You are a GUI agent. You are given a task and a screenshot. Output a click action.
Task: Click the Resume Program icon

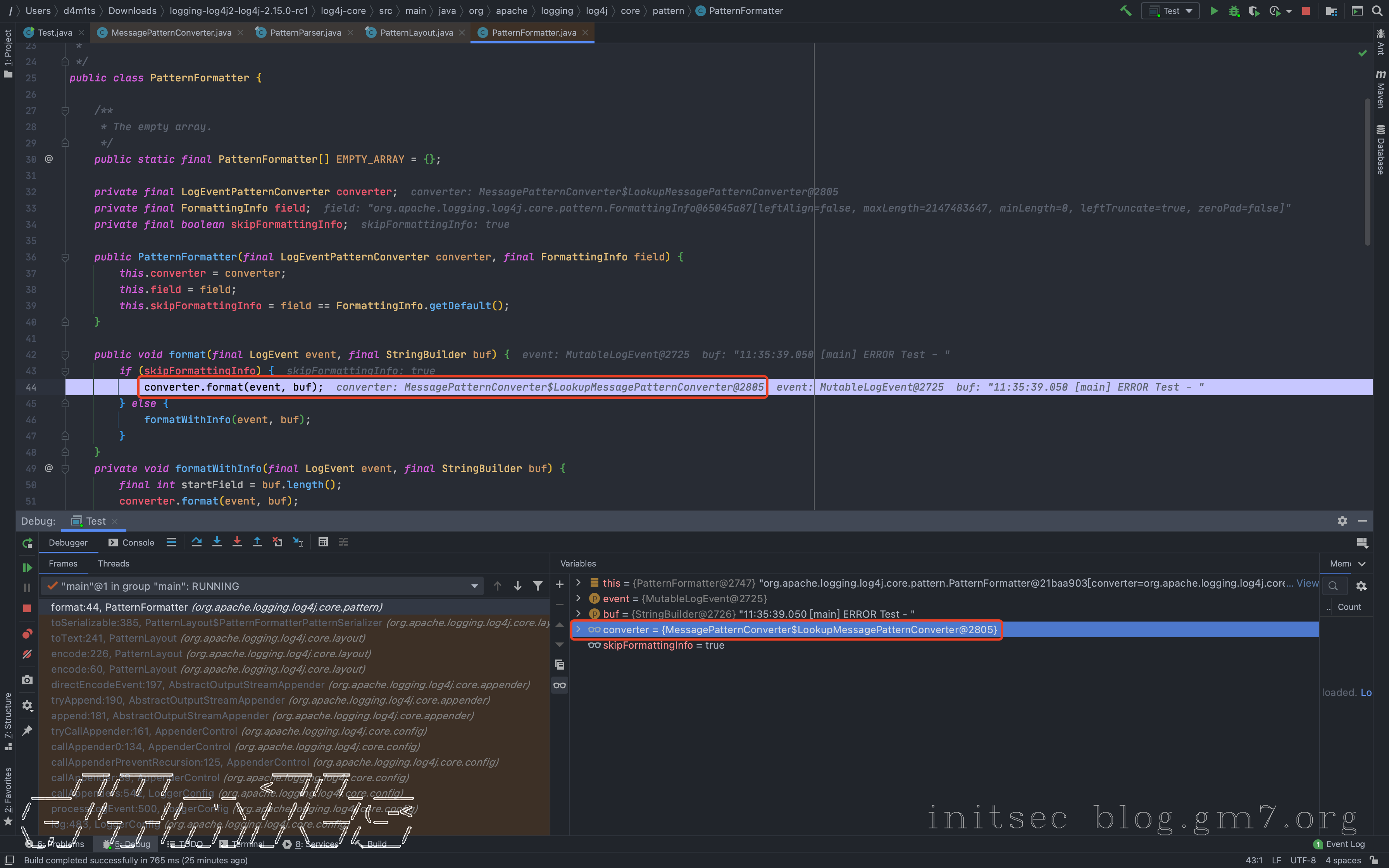tap(27, 567)
